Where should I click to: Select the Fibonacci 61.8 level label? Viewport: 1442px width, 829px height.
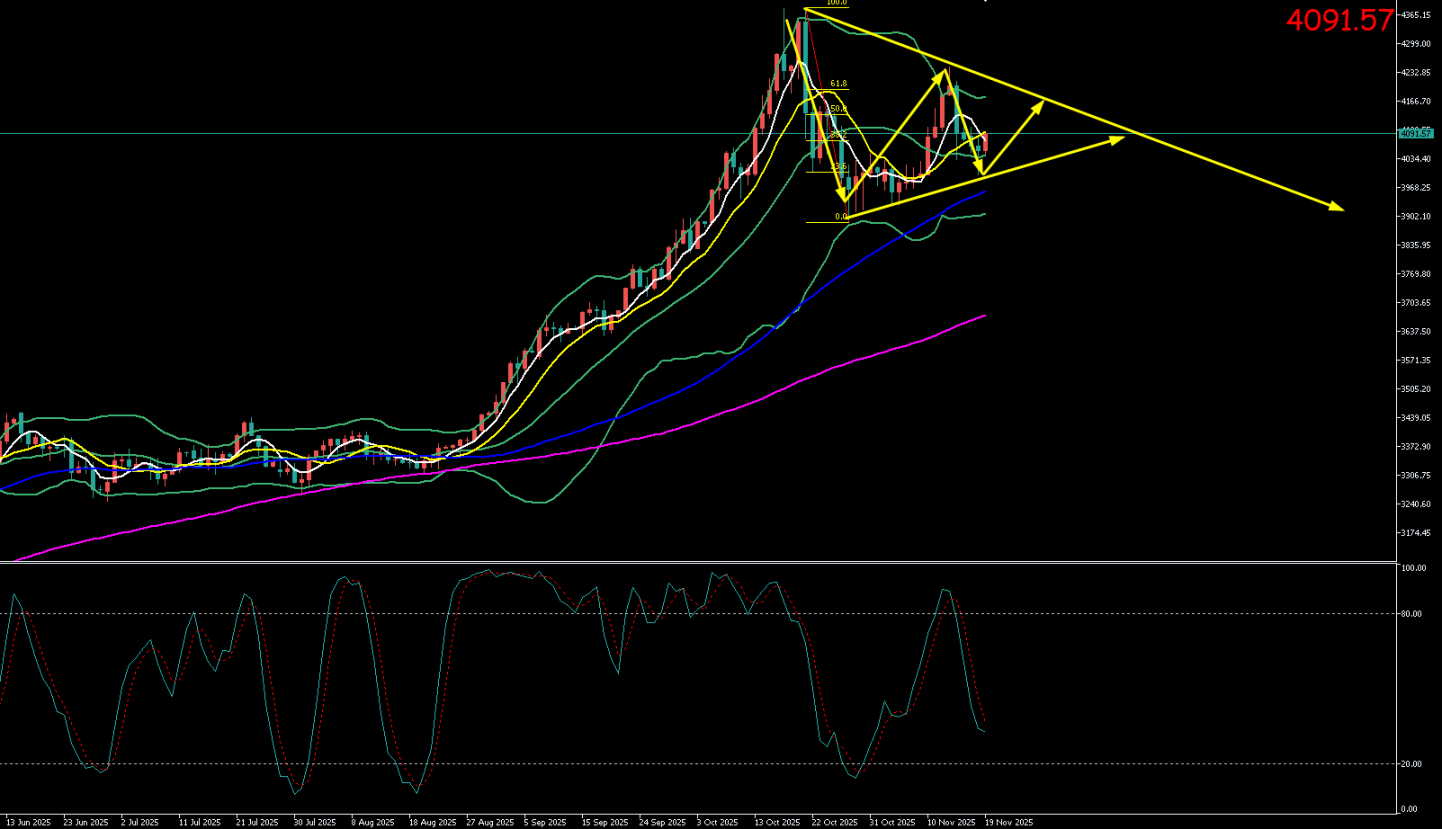(838, 83)
